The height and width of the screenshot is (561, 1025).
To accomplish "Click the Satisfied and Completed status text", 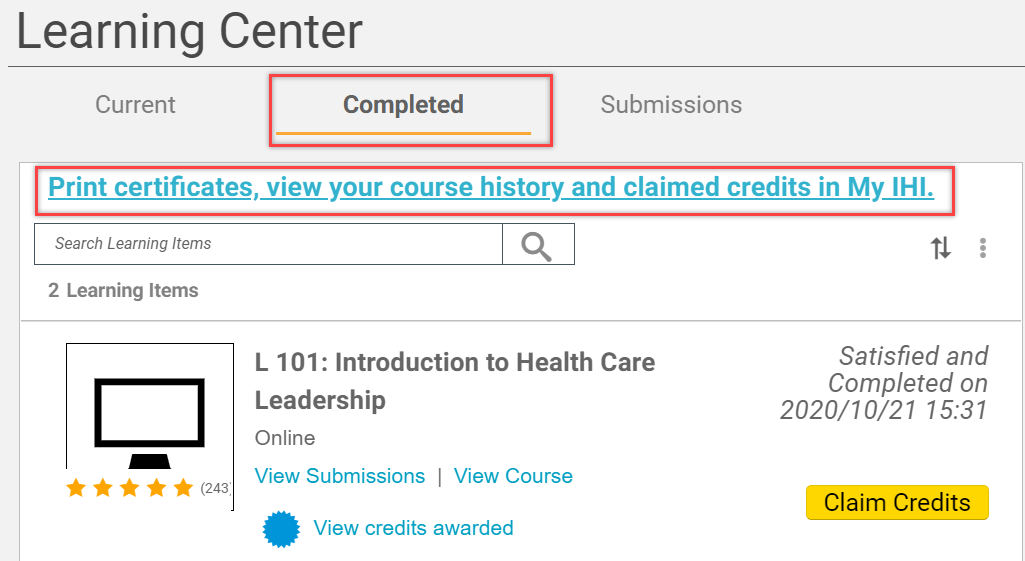I will click(x=884, y=383).
